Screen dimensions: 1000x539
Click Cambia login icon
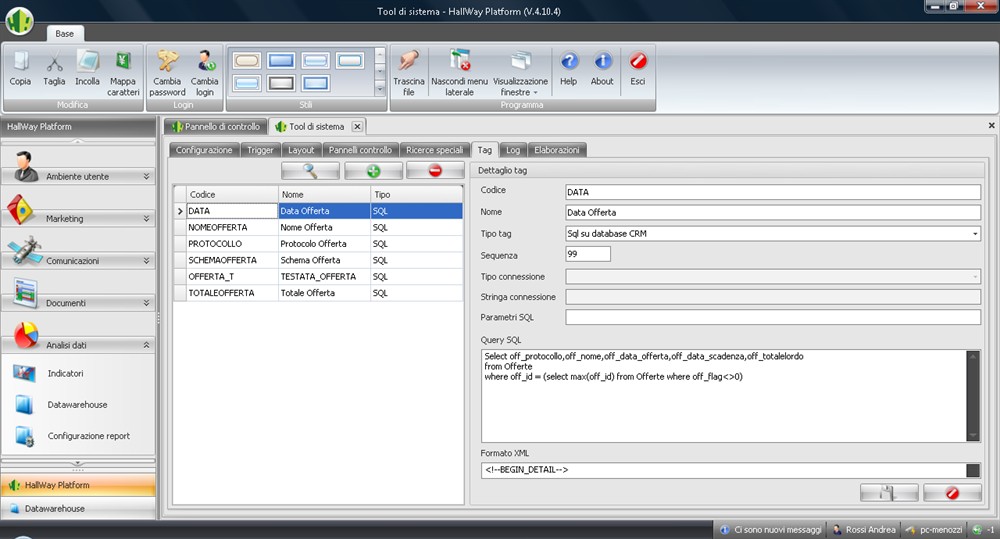click(205, 73)
